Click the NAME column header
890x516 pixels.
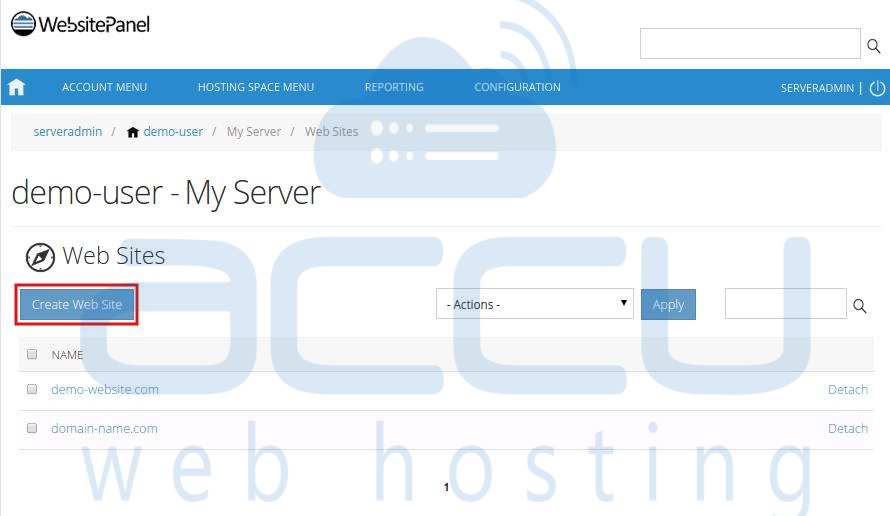(x=67, y=355)
